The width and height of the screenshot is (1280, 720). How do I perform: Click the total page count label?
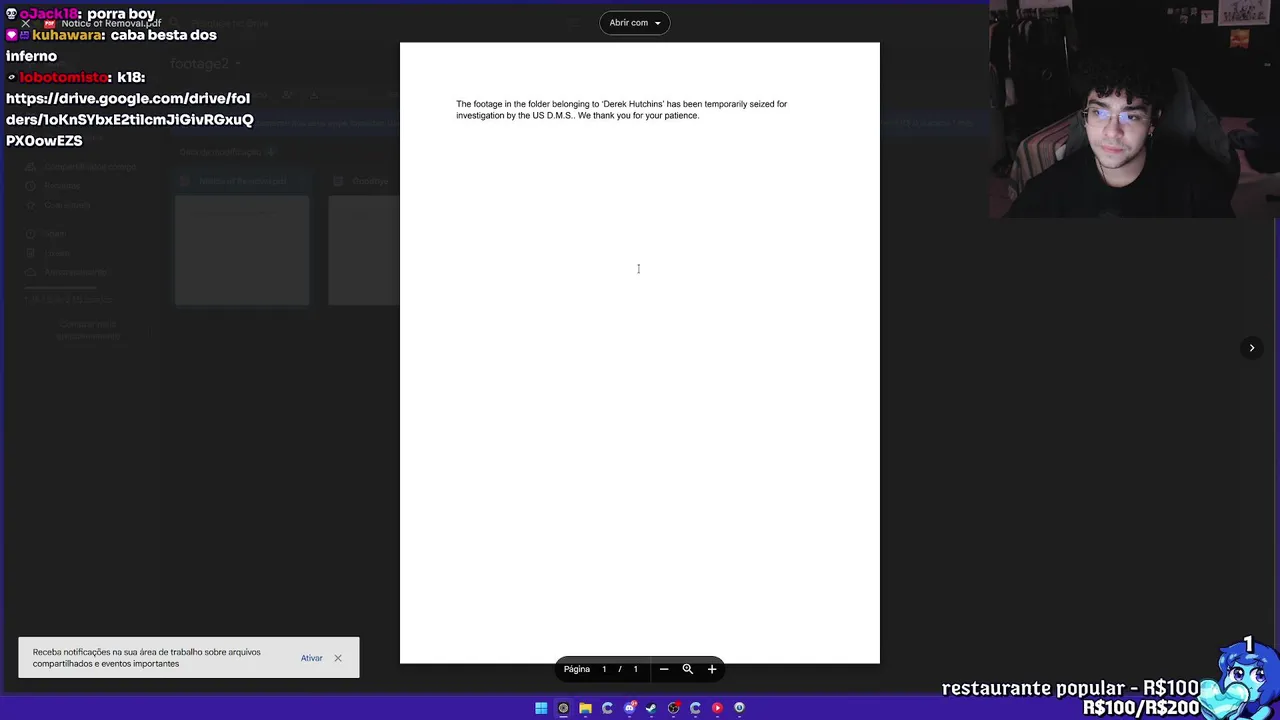point(635,669)
